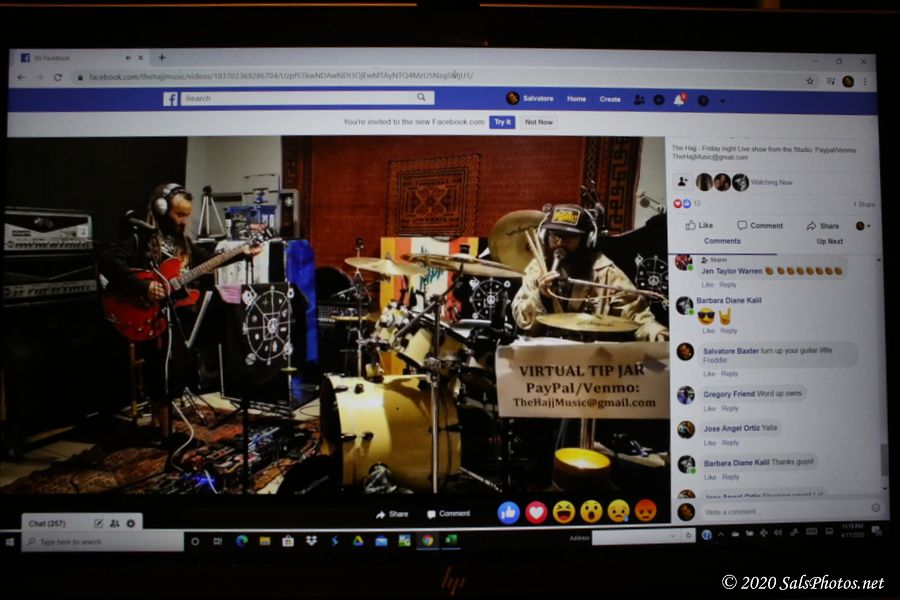Image resolution: width=900 pixels, height=600 pixels.
Task: Open Messenger from the Facebook header
Action: click(659, 99)
